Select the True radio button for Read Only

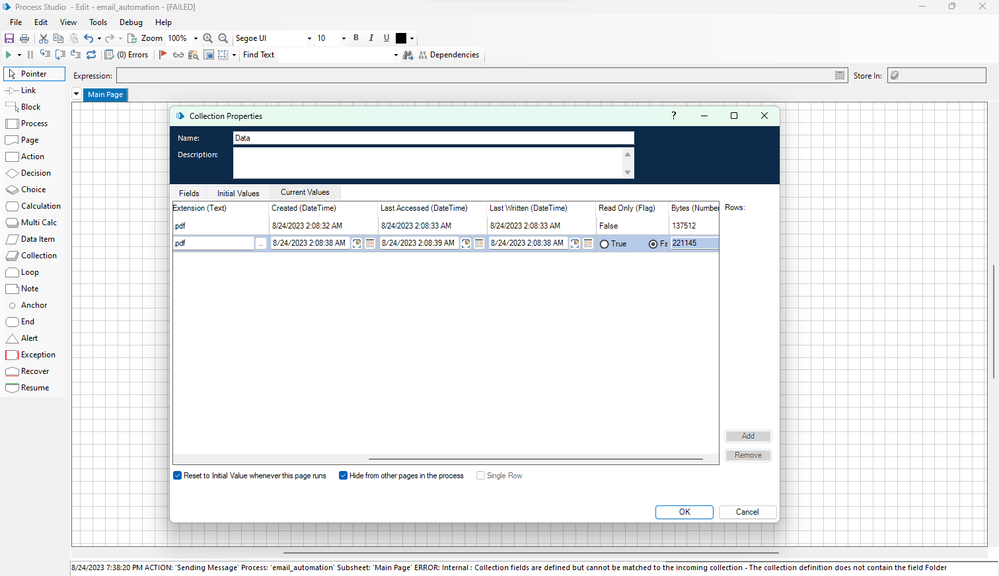point(604,244)
